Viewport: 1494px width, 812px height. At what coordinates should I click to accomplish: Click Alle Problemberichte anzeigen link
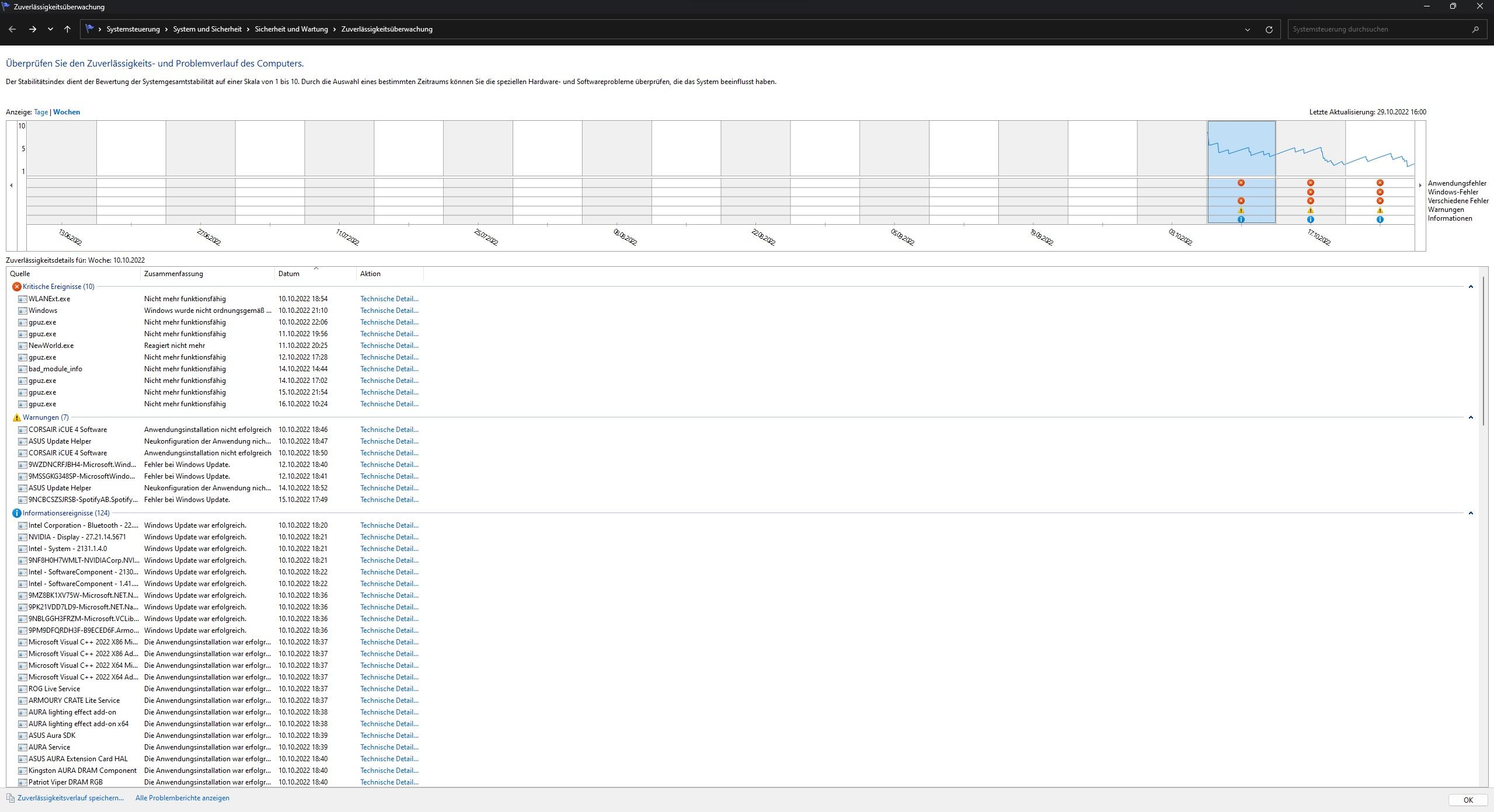182,798
